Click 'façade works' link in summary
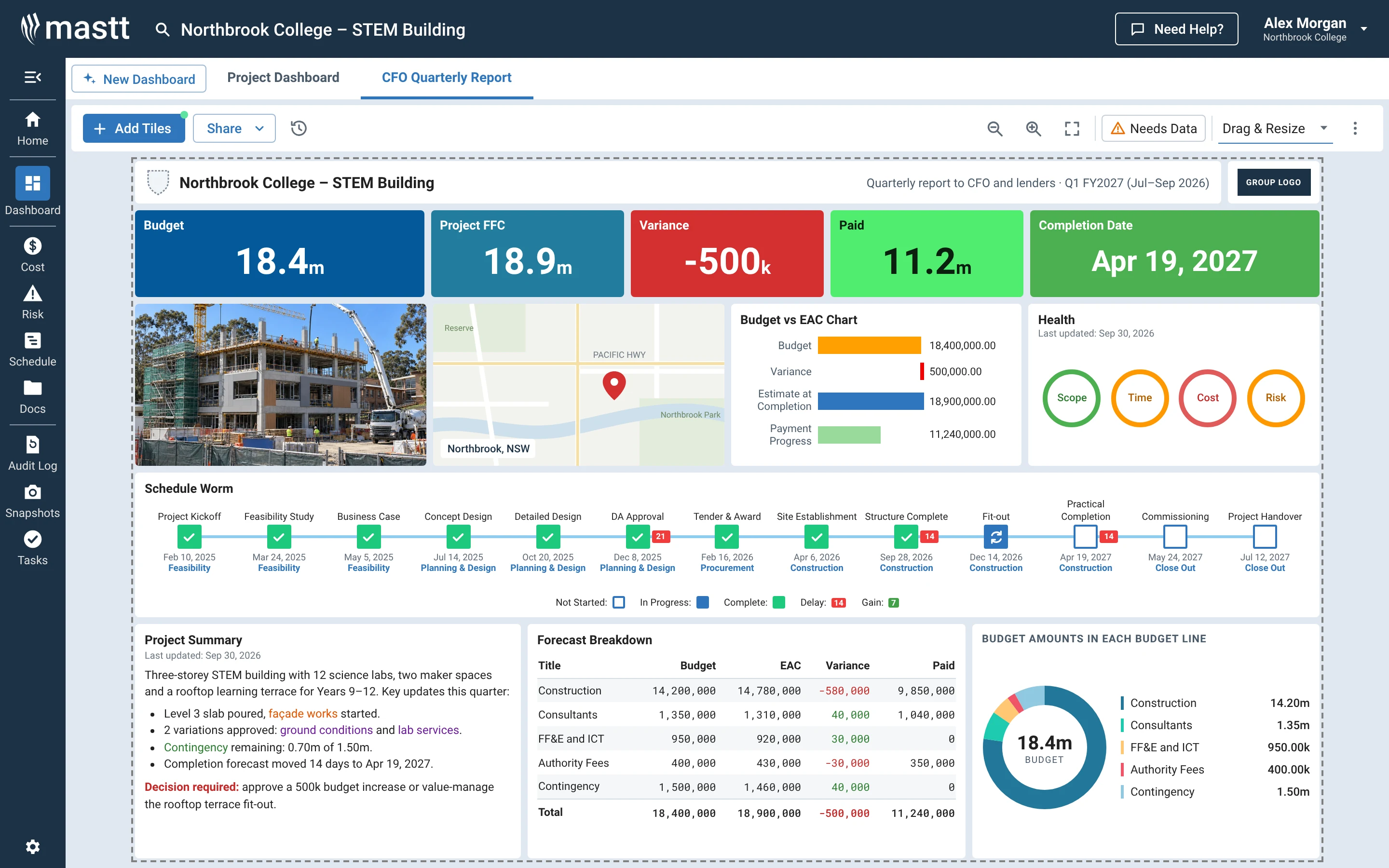1389x868 pixels. point(302,714)
